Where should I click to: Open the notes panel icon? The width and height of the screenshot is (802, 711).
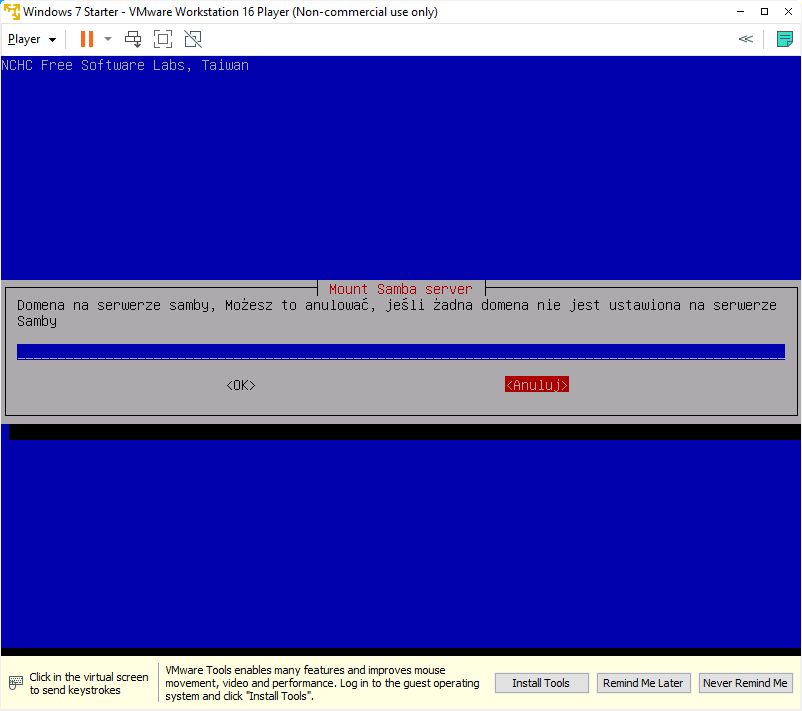coord(784,39)
